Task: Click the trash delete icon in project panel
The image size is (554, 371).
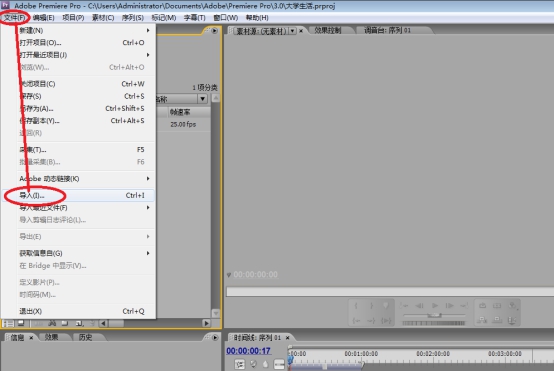Action: pos(92,323)
